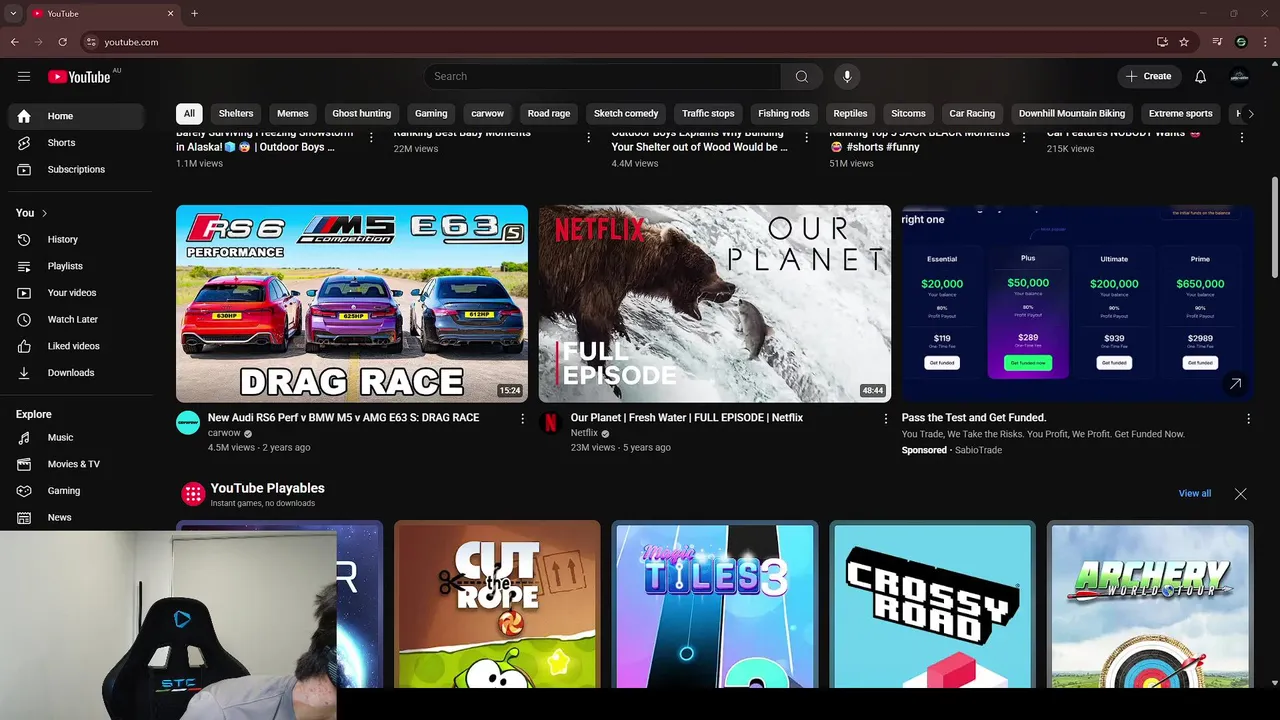This screenshot has height=720, width=1280.
Task: Open Downloads in the sidebar
Action: (78, 373)
